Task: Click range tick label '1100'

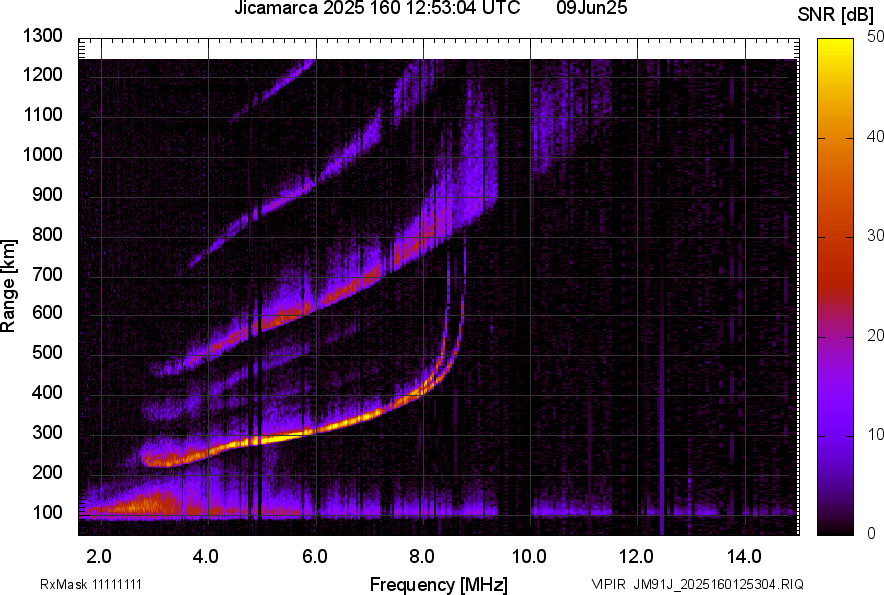Action: [42, 115]
